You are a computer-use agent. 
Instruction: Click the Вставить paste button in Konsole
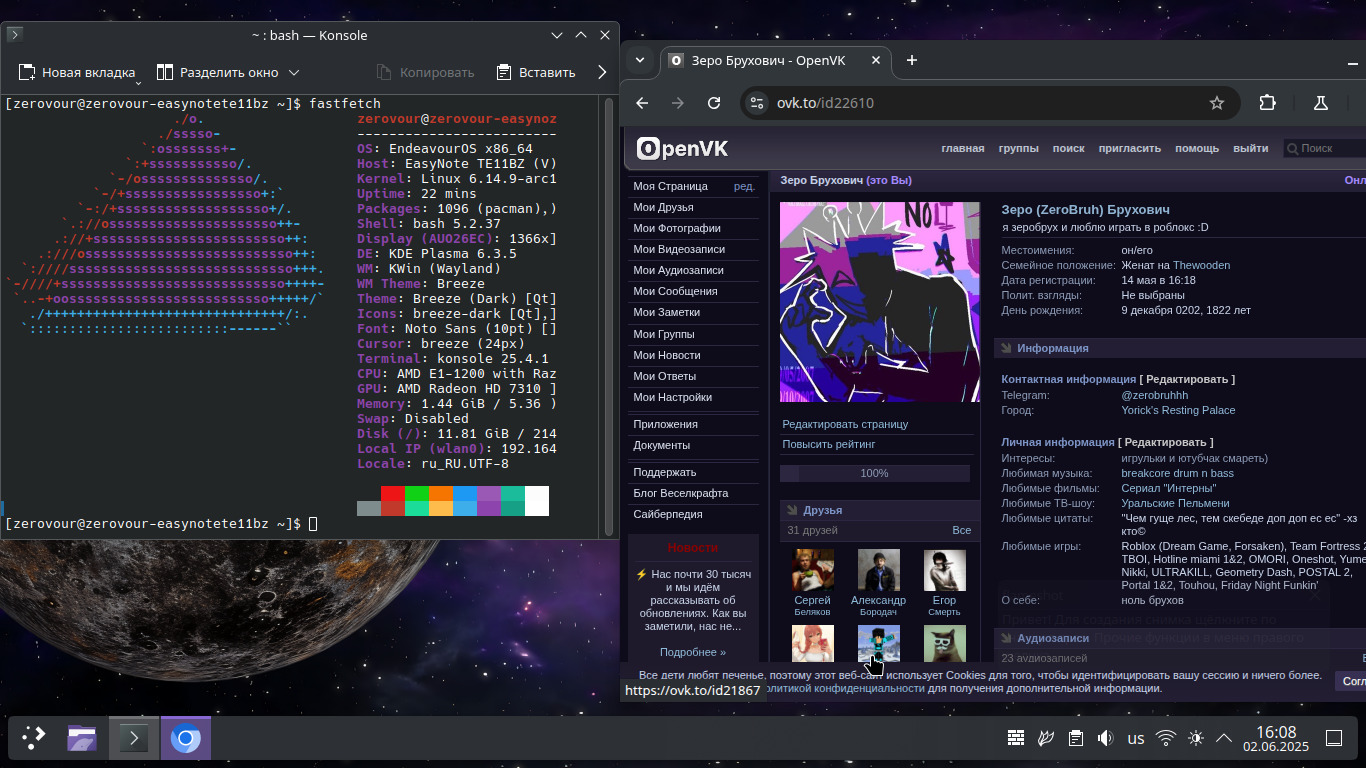click(536, 72)
